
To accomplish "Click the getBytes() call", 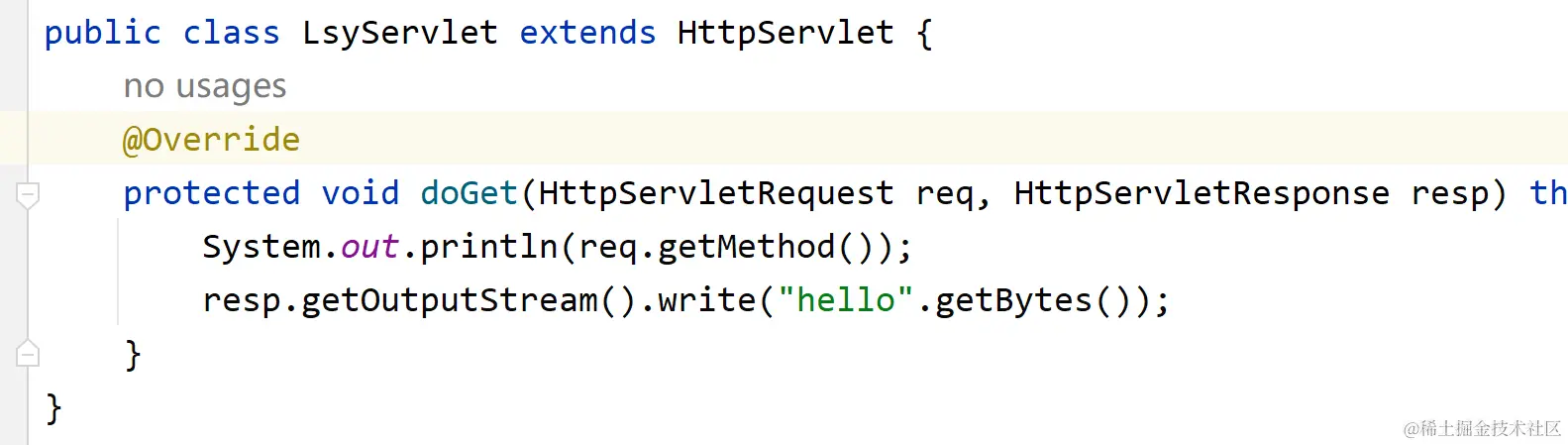I will pos(1033,300).
